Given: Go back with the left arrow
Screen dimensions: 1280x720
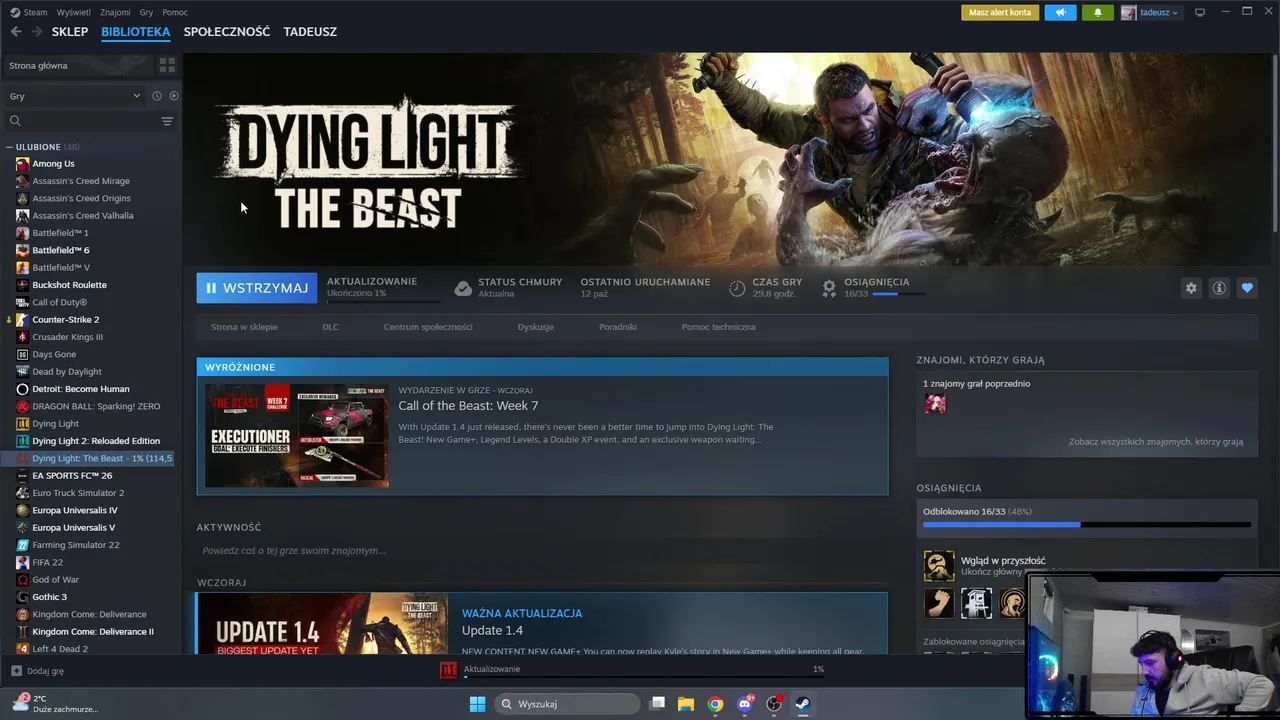Looking at the screenshot, I should tap(15, 31).
